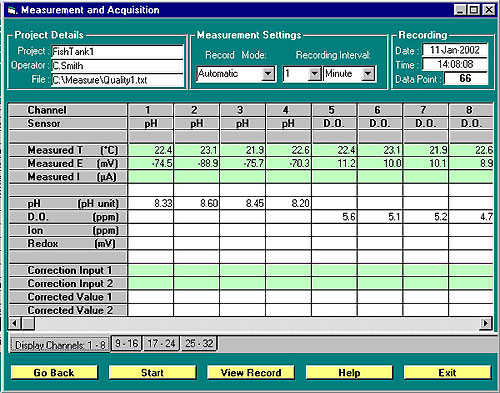This screenshot has width=500, height=393.
Task: Click the Project field containing FishTank1
Action: (117, 52)
